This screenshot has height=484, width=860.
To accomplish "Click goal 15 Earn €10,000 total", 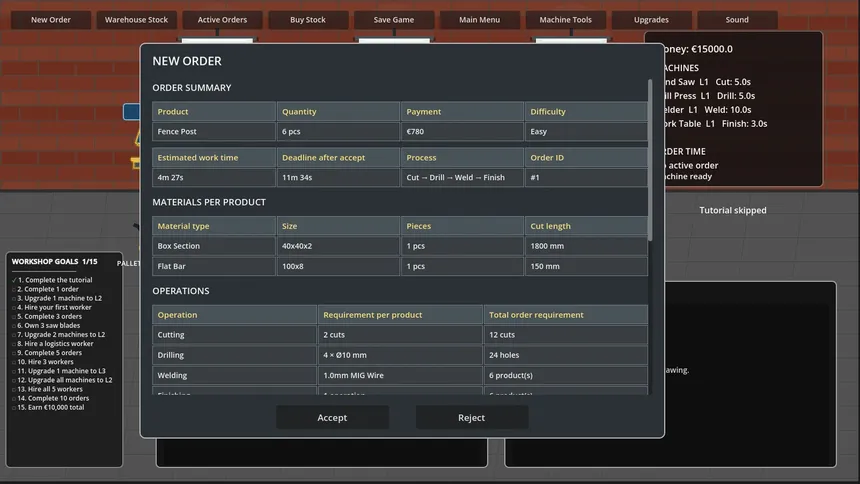I will point(48,407).
